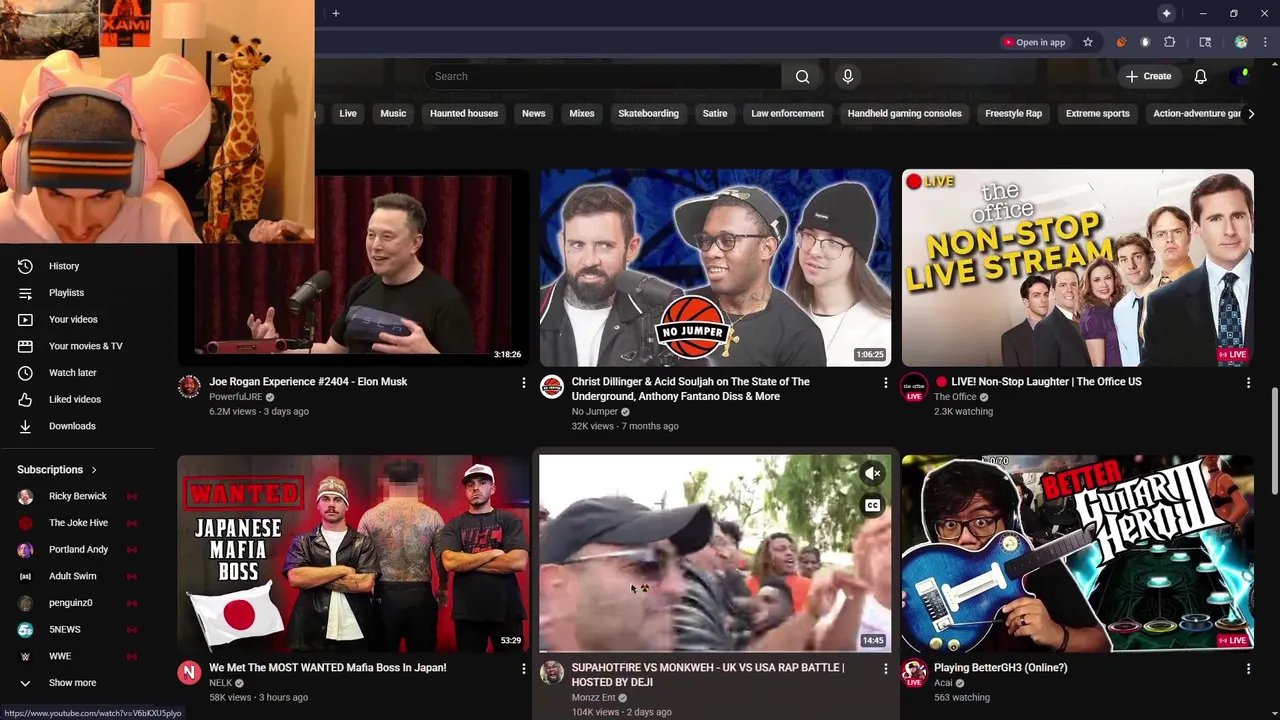The height and width of the screenshot is (720, 1280).
Task: Select the Music filter chip
Action: pos(393,114)
